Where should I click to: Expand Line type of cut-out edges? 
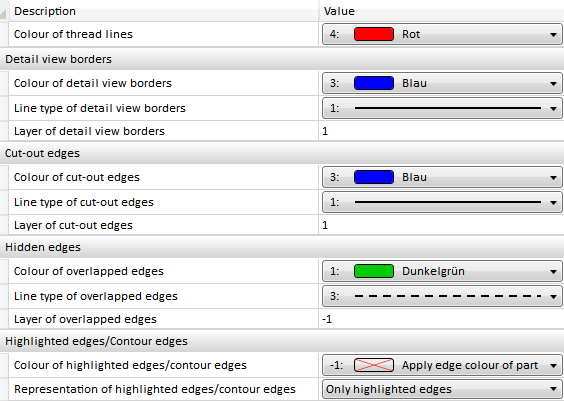click(x=442, y=202)
